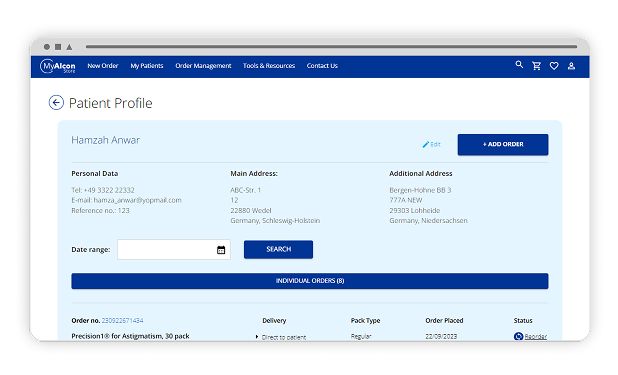
Task: Click the Bergen-Hohne BB 3 line
Action: (x=420, y=190)
